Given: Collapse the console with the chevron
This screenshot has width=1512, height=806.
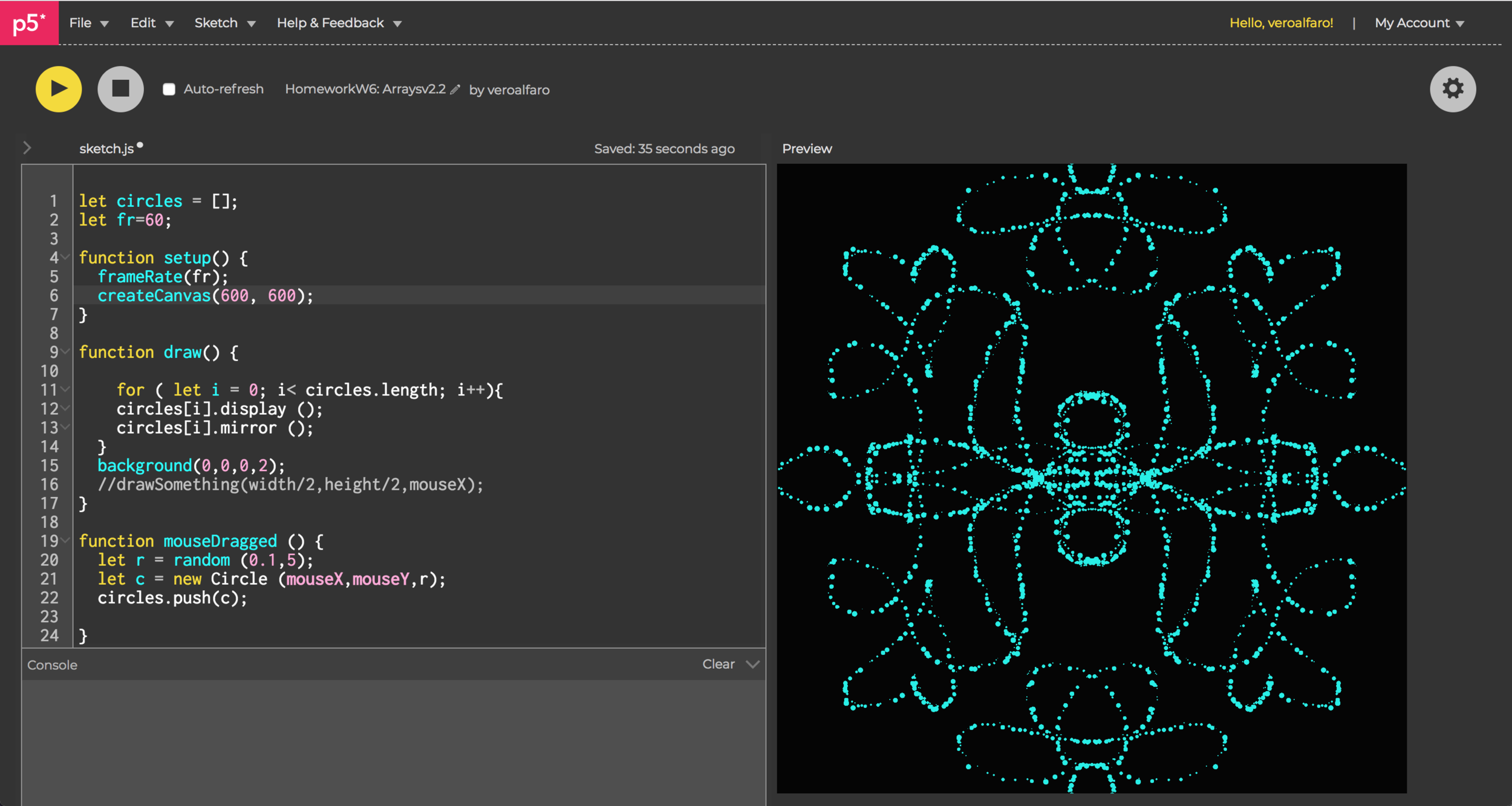Looking at the screenshot, I should point(753,664).
